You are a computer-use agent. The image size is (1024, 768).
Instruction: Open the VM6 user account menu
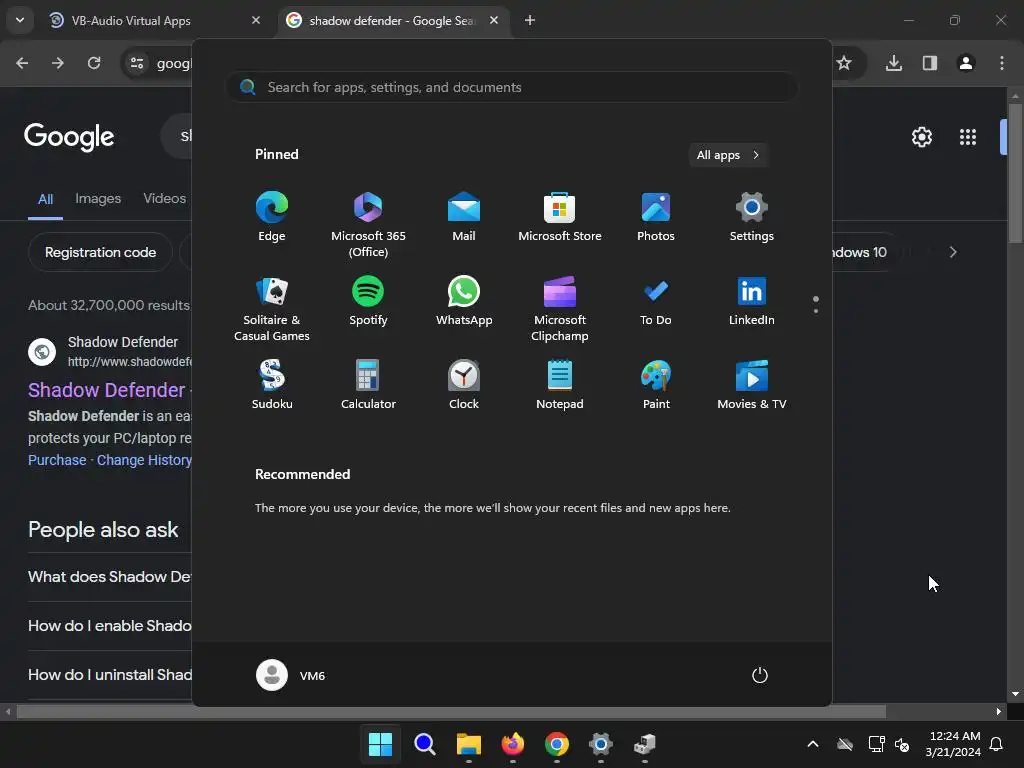pyautogui.click(x=291, y=675)
